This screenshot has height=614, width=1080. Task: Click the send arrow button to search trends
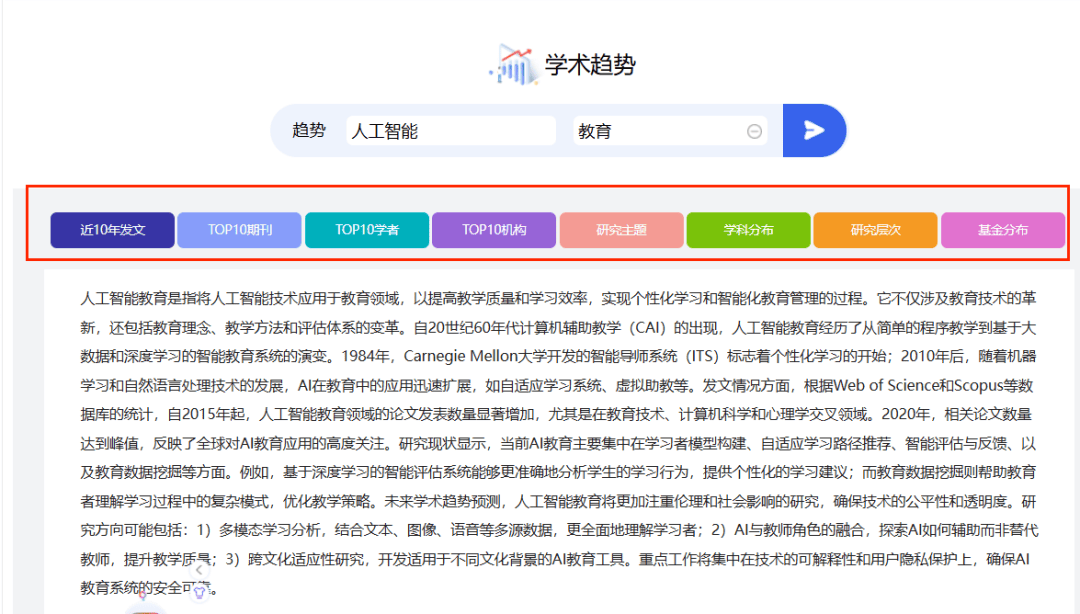[x=814, y=130]
